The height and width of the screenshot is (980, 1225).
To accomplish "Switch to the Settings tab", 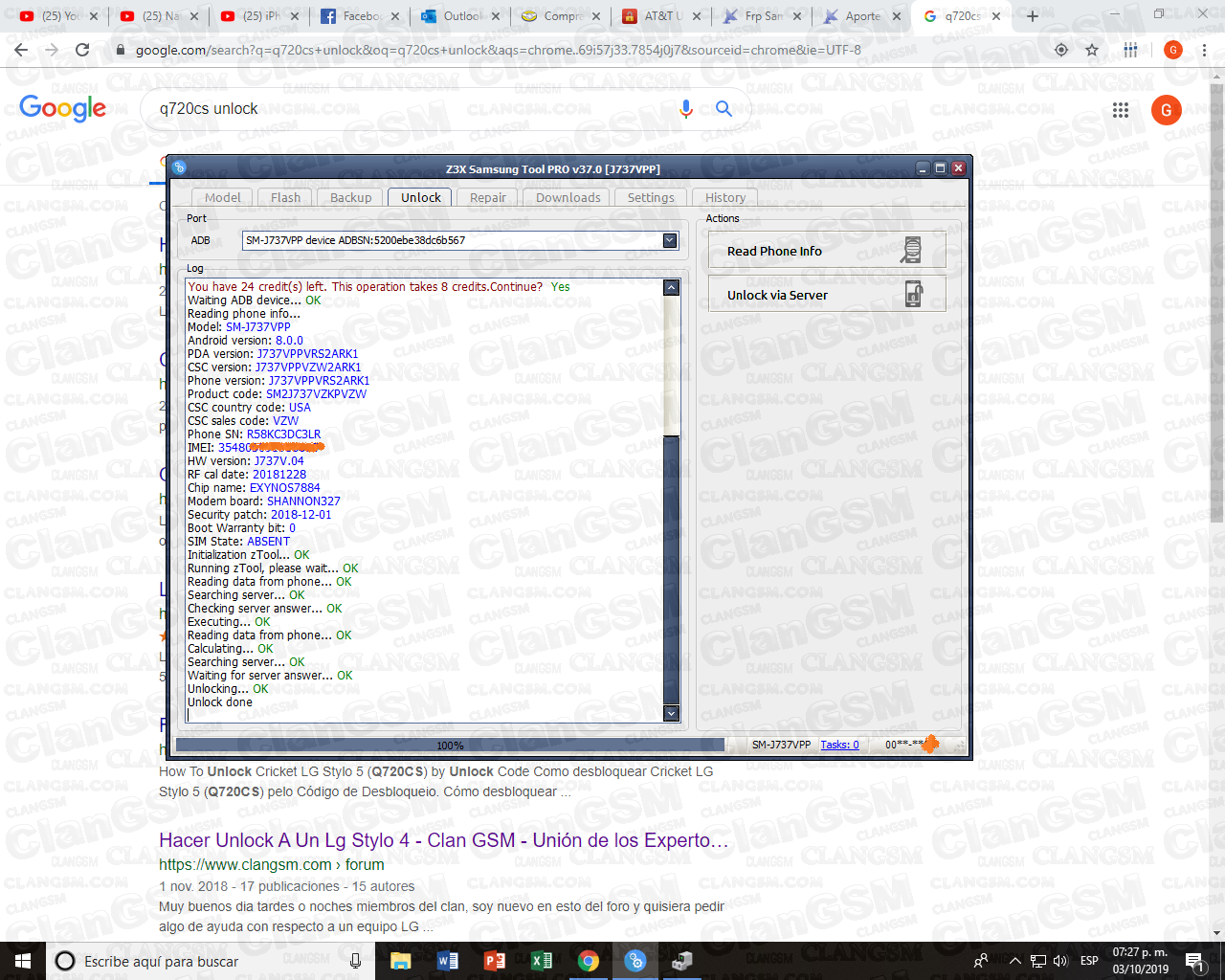I will tap(651, 197).
